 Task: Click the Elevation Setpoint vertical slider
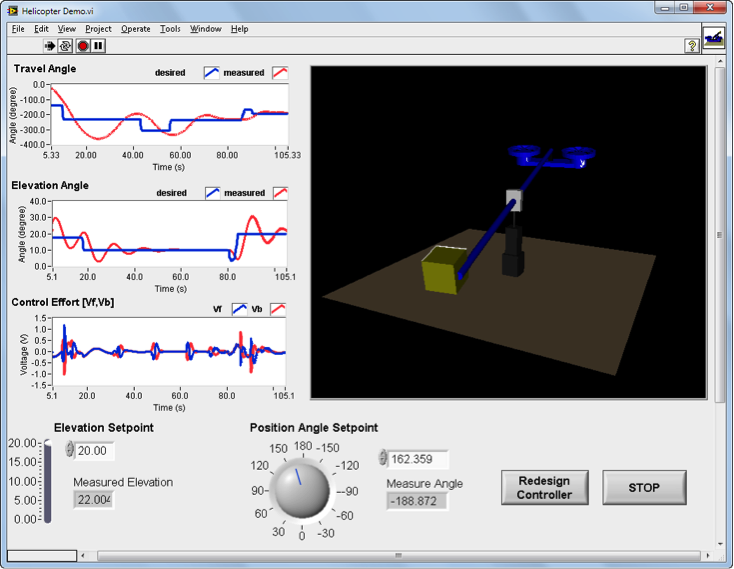click(45, 482)
